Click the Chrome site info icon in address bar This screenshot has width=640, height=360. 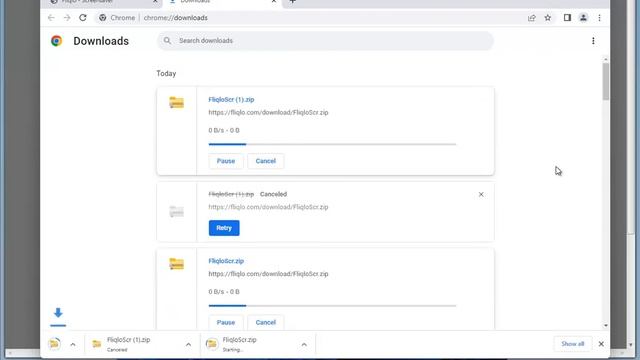pyautogui.click(x=102, y=18)
